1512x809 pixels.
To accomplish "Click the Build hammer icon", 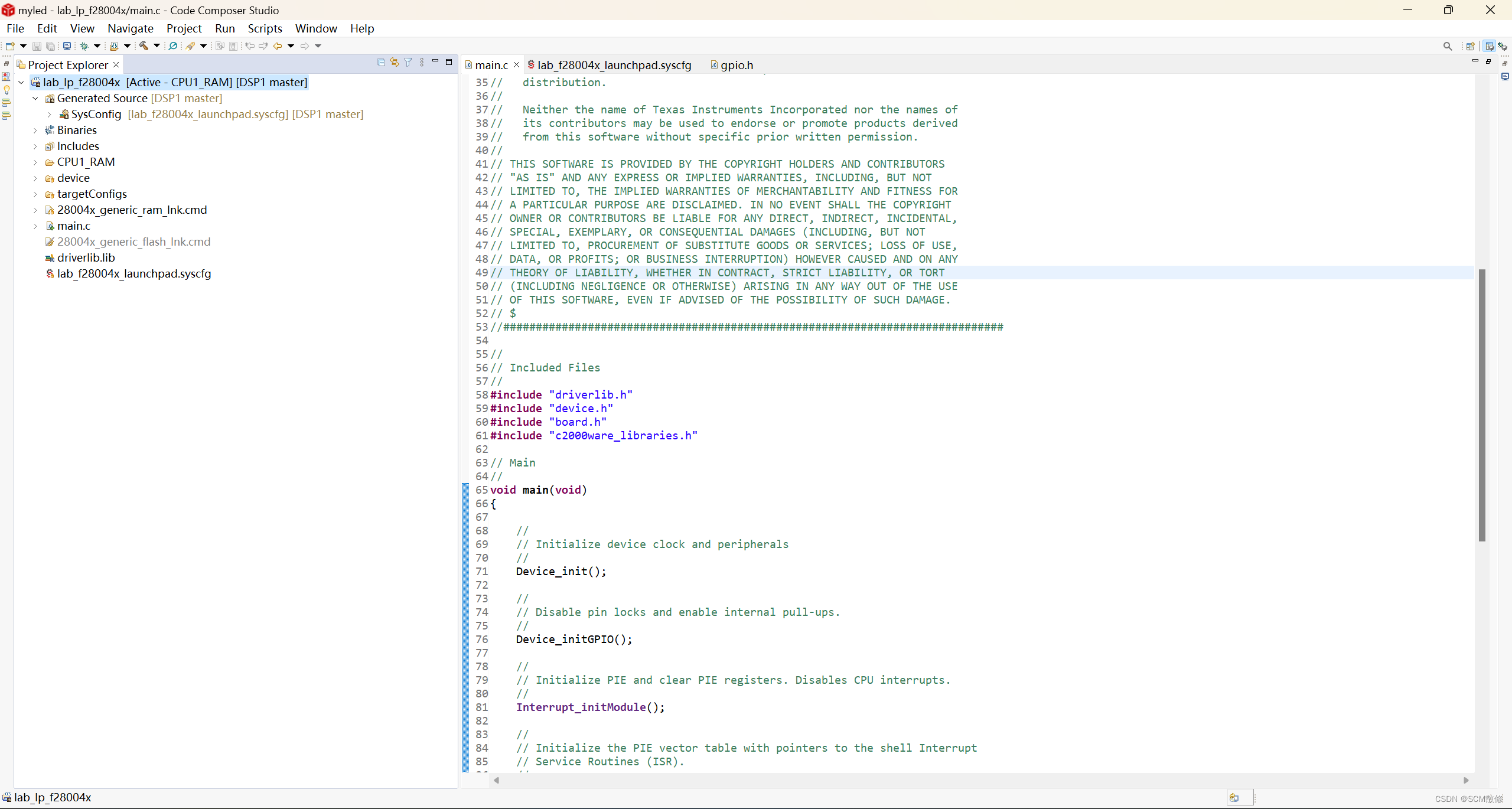I will pos(144,46).
